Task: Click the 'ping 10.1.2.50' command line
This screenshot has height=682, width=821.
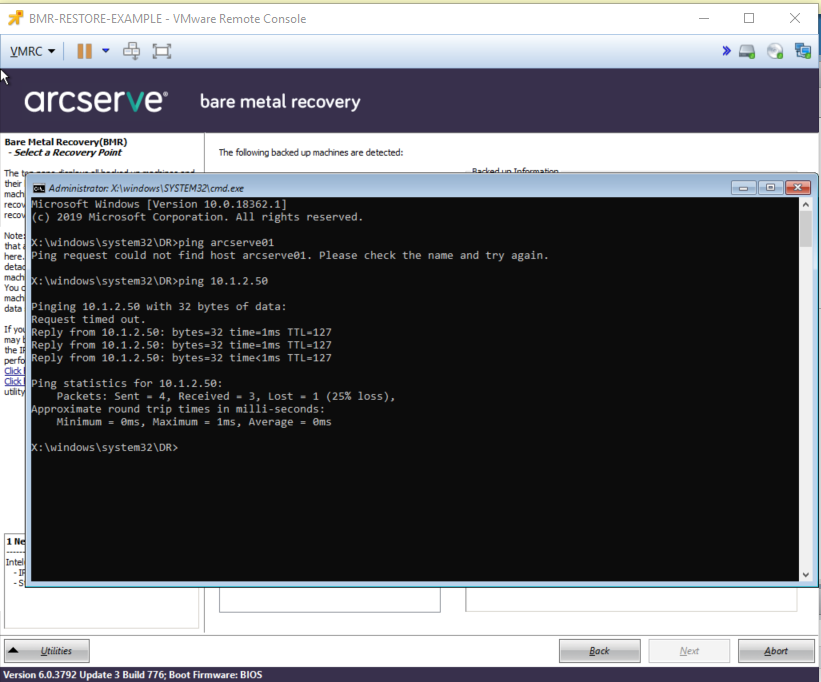Action: coord(149,281)
